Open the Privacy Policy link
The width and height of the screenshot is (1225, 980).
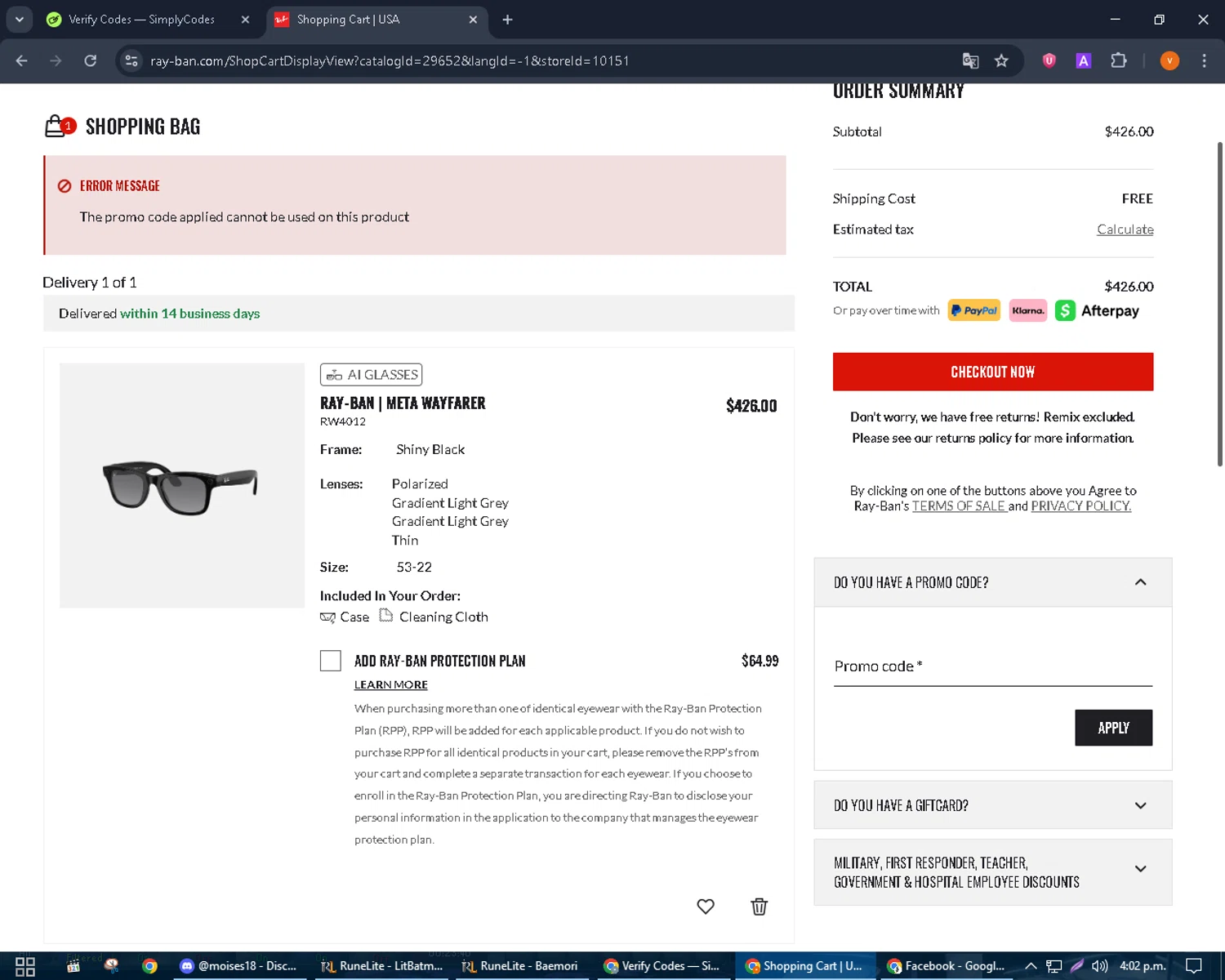[1081, 506]
